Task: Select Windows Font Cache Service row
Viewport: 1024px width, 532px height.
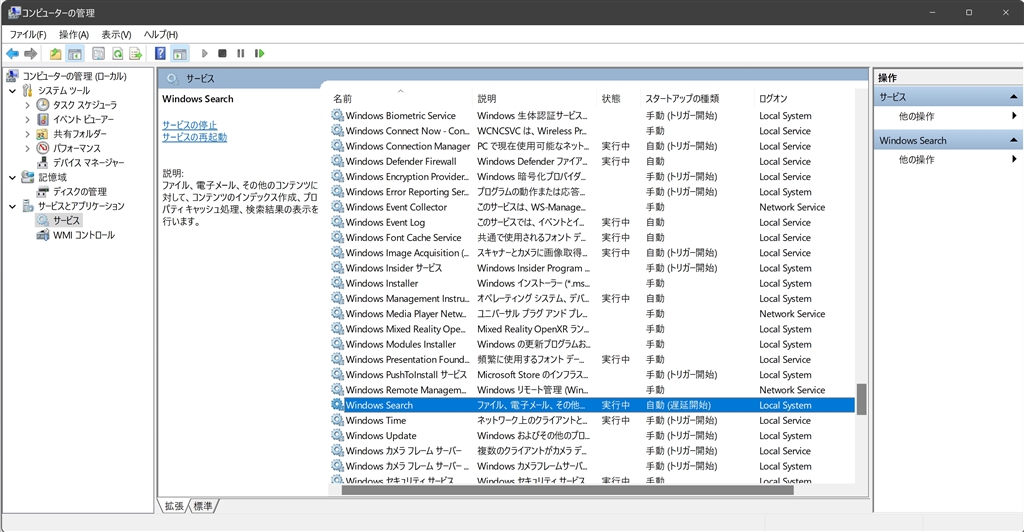Action: point(592,238)
